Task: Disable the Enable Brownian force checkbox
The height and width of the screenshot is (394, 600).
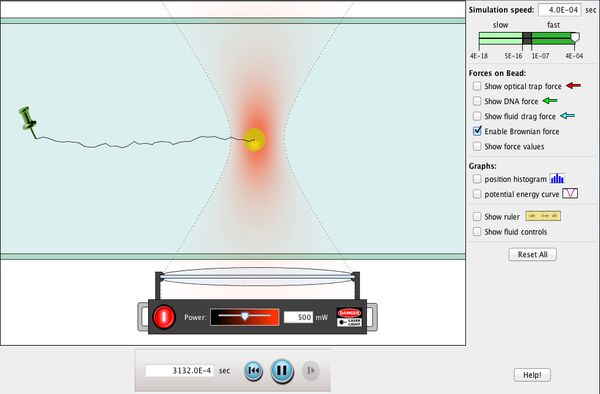Action: click(x=477, y=131)
